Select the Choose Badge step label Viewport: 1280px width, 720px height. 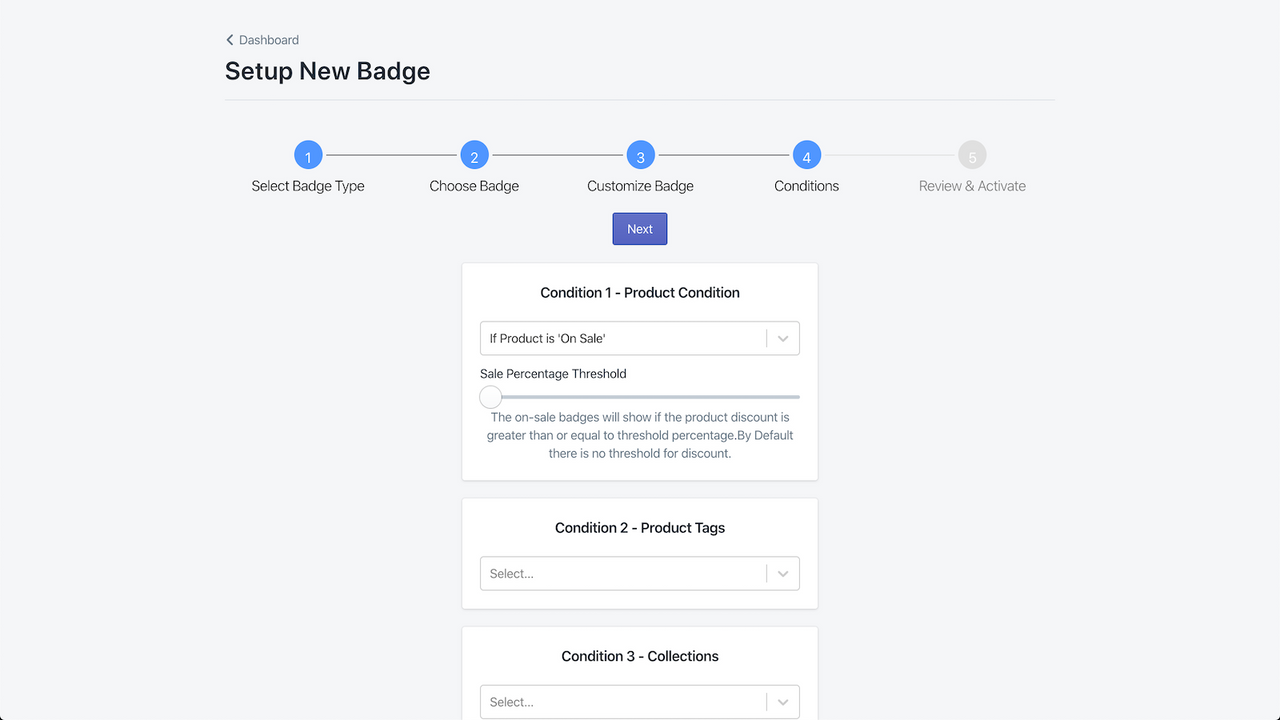click(x=474, y=185)
